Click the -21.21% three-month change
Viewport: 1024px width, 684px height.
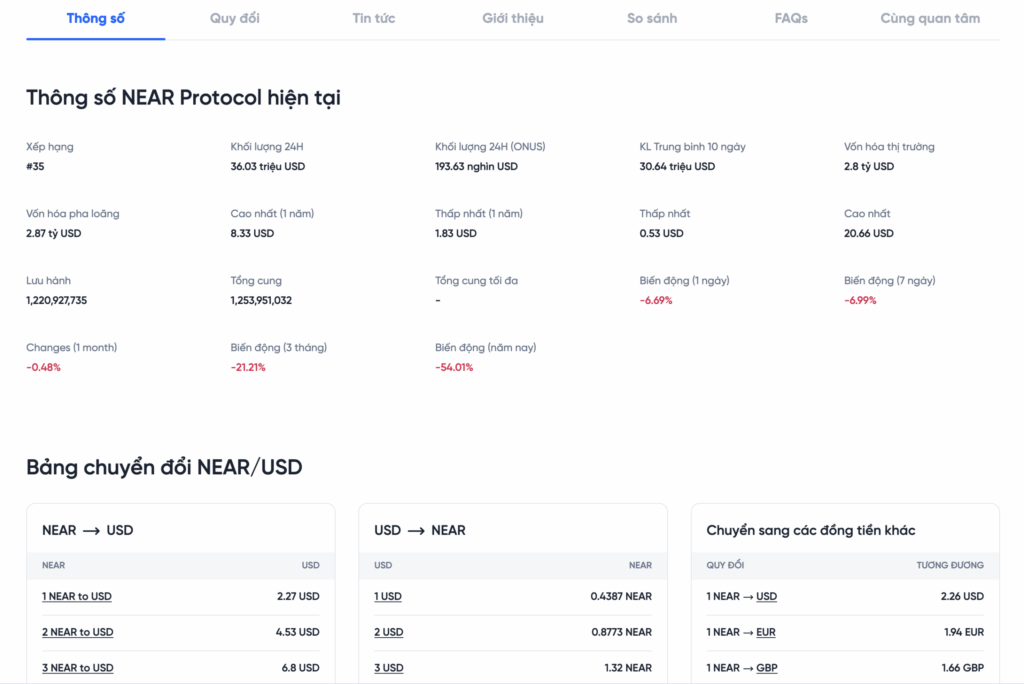point(248,367)
